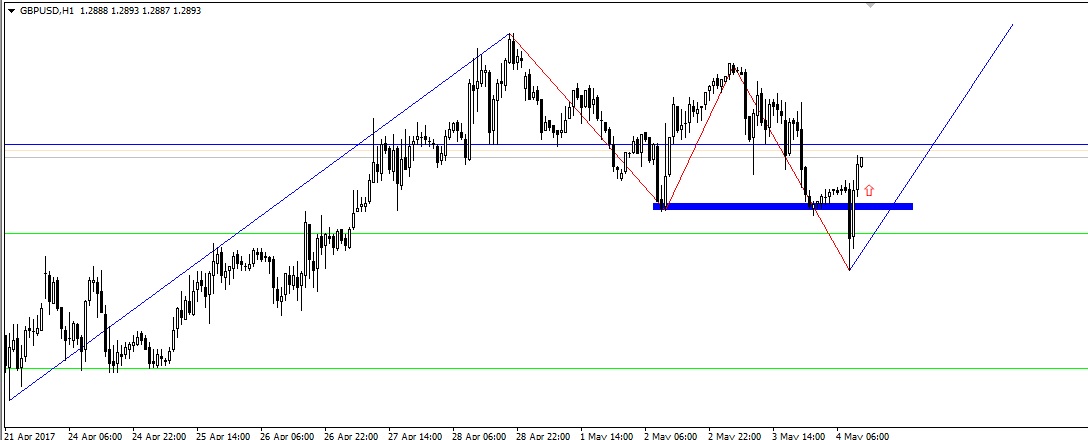Click the 2 May 06:00 time label

671,435
